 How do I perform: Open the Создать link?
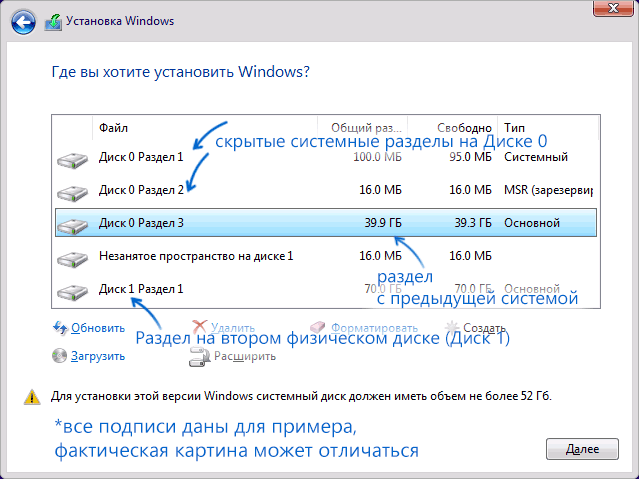click(484, 328)
